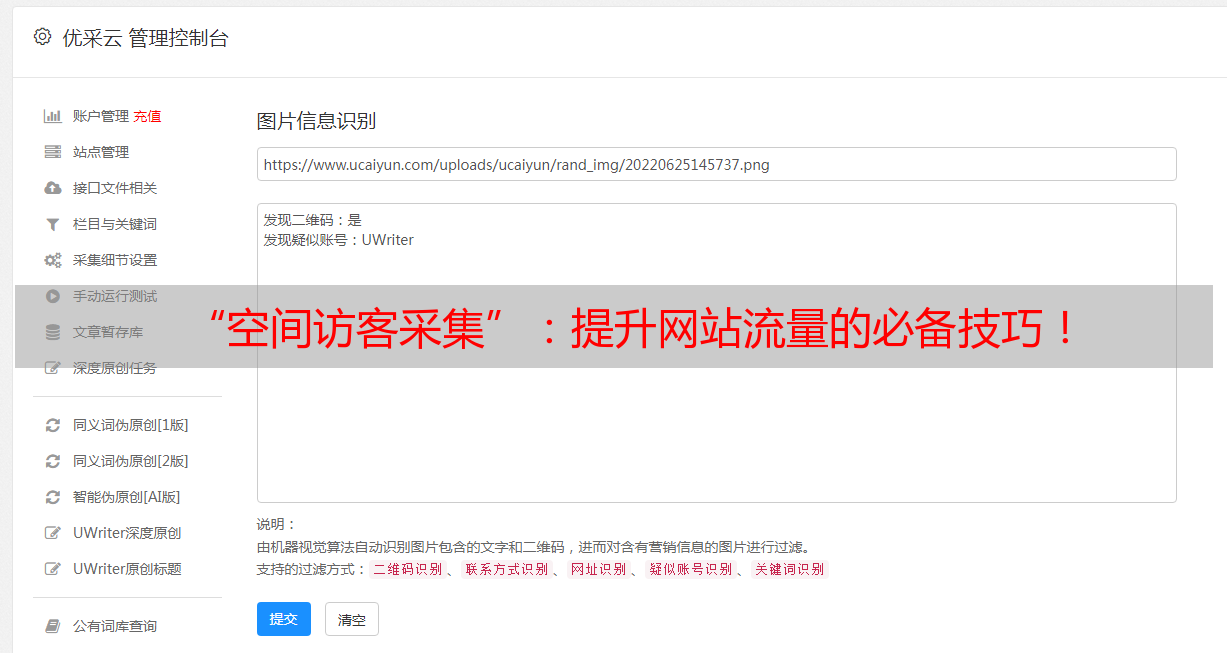Go to 接口文件相关 section

[x=115, y=188]
